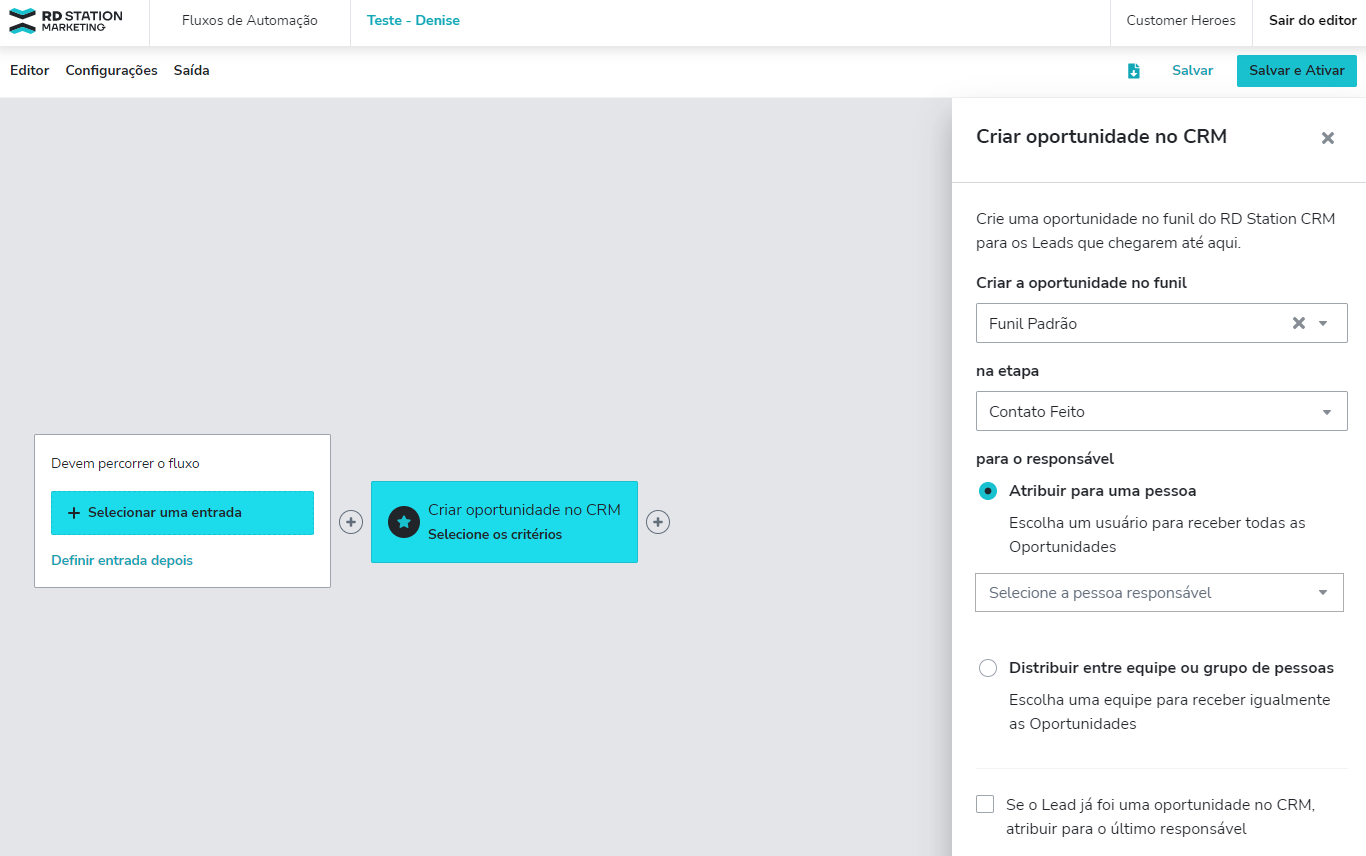Click 'Sair do editor' to exit

pos(1312,21)
